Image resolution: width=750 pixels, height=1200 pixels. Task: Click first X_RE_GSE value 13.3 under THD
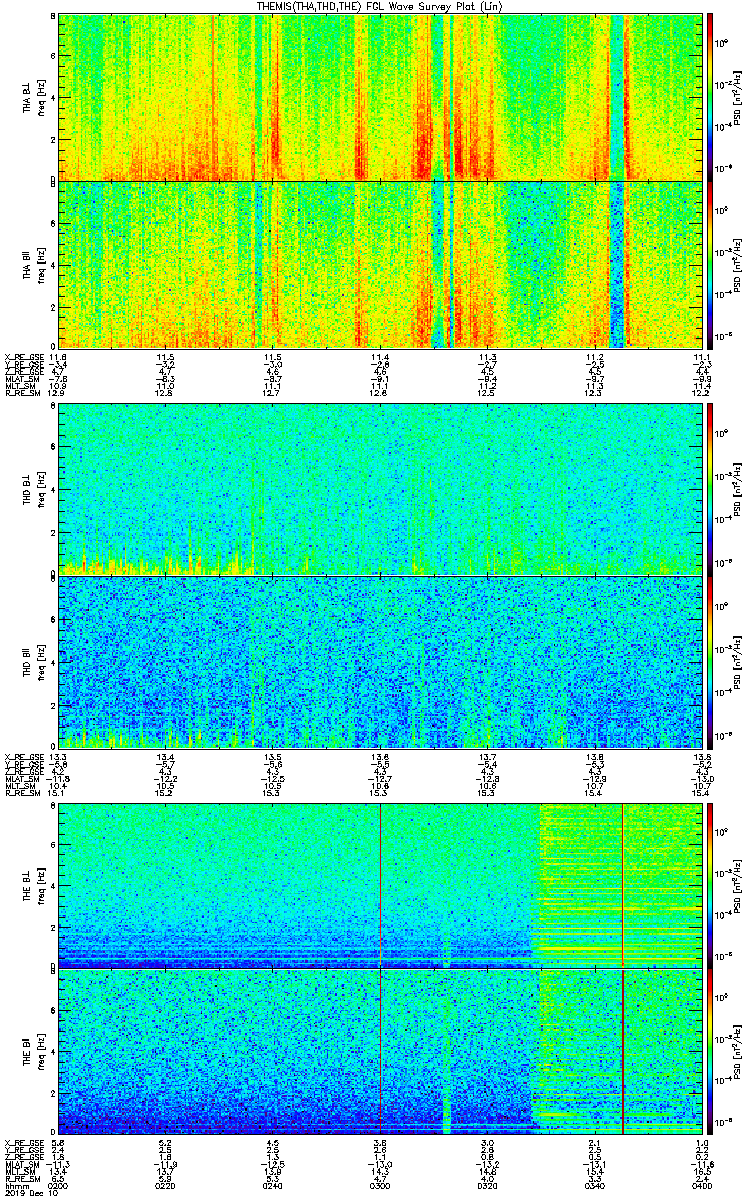pos(59,757)
